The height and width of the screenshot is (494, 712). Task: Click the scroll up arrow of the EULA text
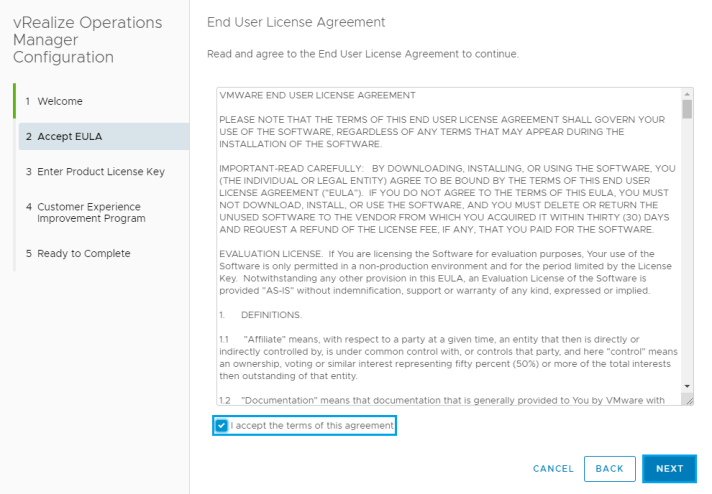click(687, 93)
